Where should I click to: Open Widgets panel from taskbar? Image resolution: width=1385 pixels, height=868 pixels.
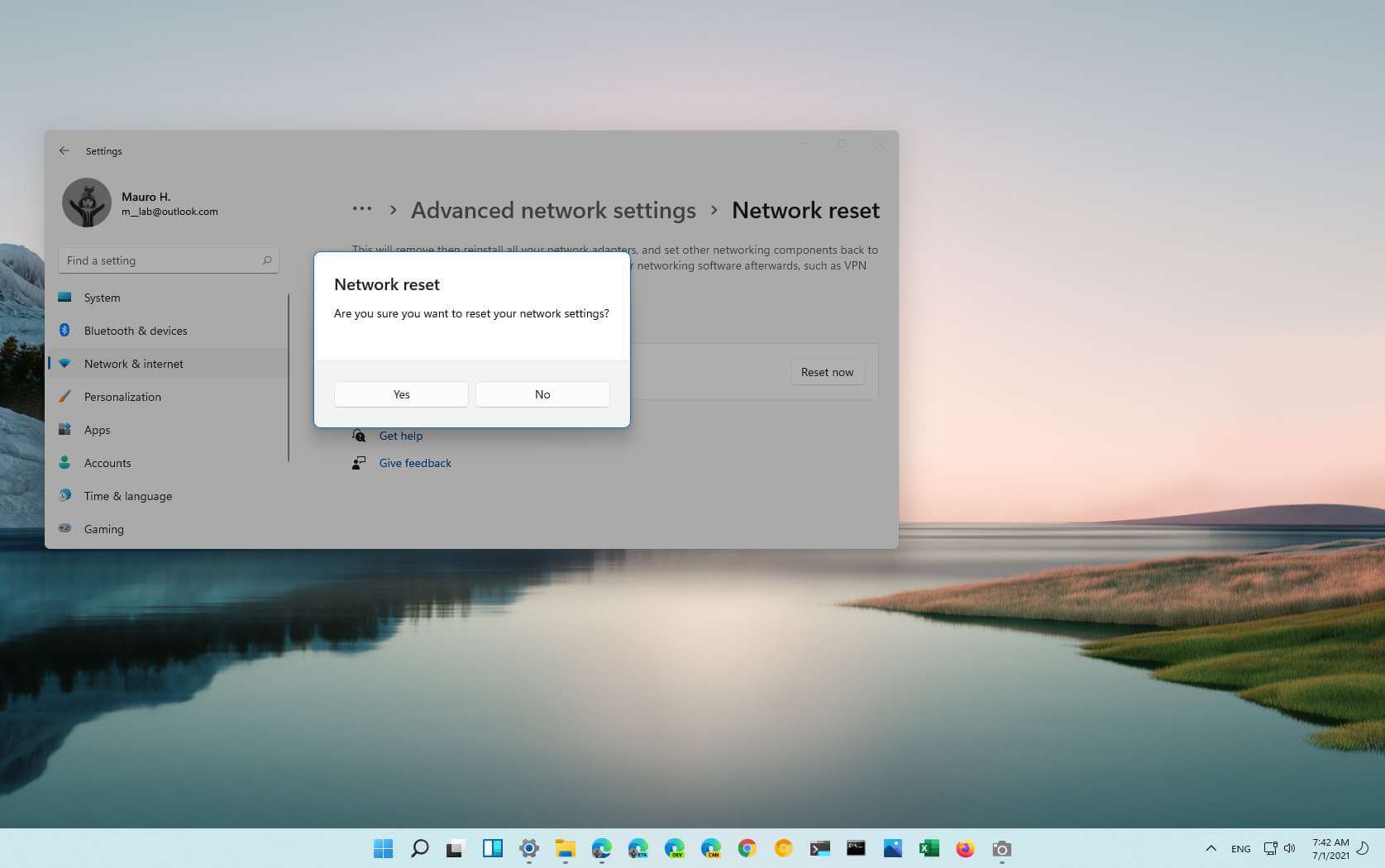pyautogui.click(x=492, y=848)
